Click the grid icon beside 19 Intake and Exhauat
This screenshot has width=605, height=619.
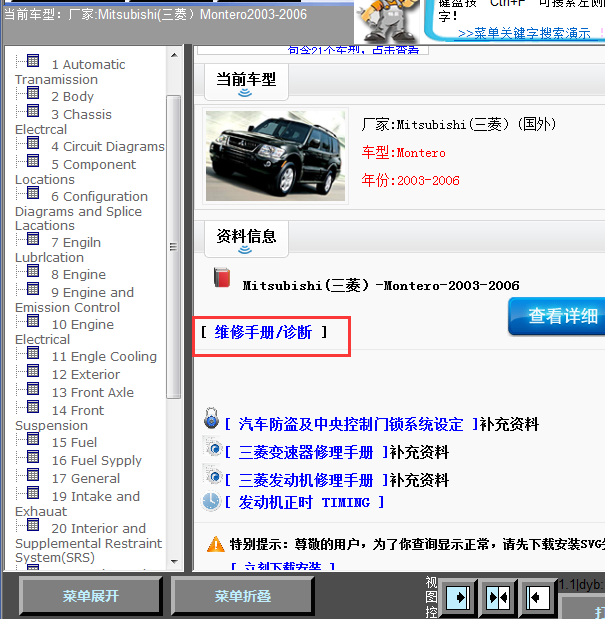click(x=33, y=493)
